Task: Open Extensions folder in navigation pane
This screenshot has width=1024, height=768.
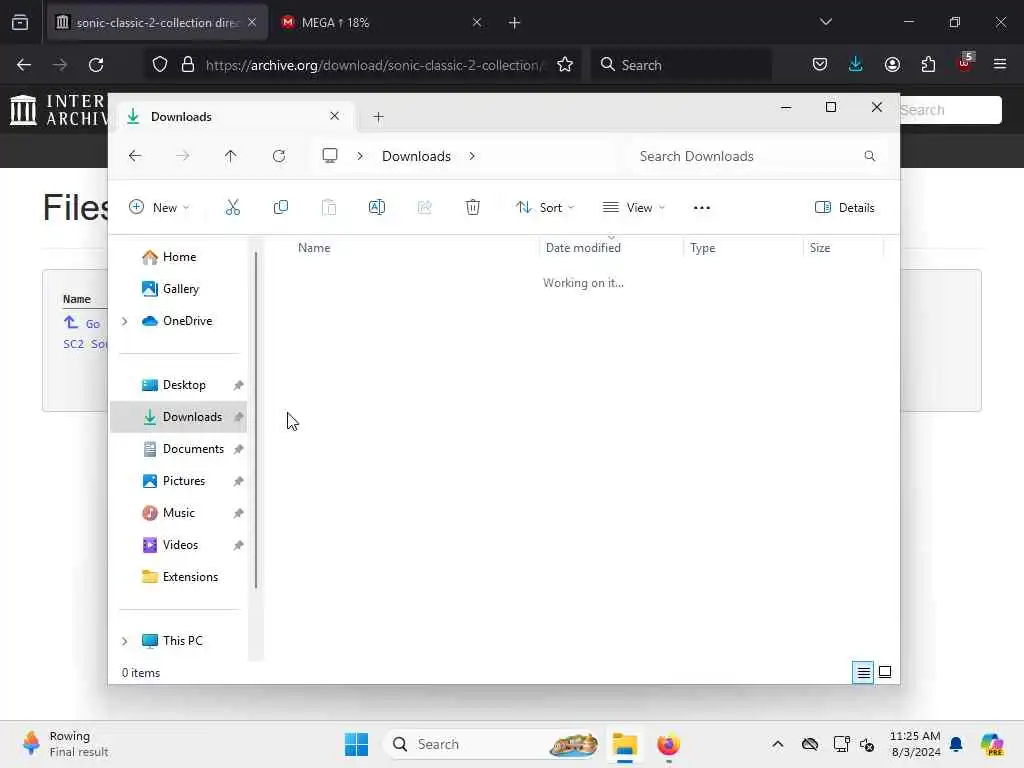Action: click(178, 577)
